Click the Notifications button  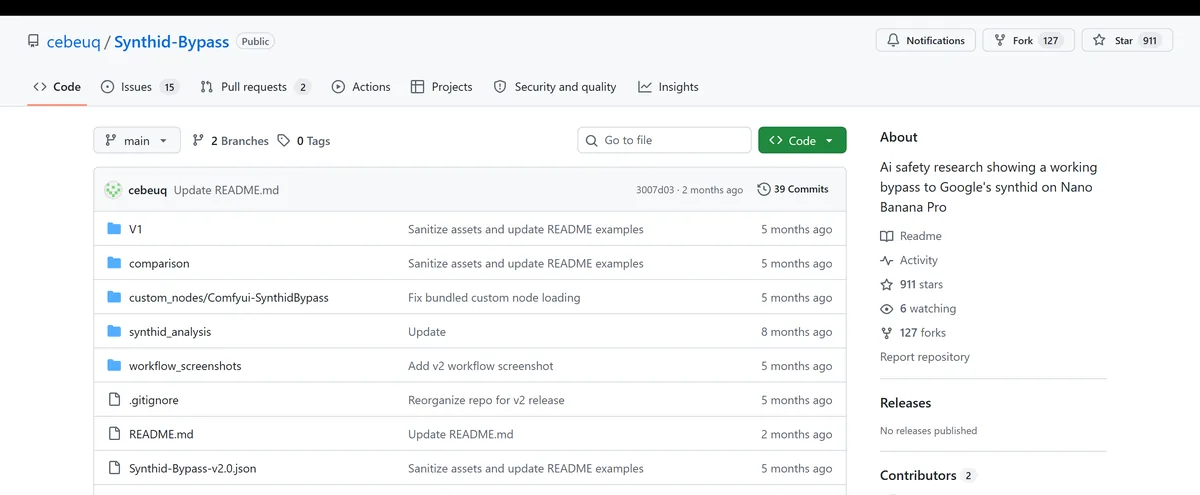(925, 41)
